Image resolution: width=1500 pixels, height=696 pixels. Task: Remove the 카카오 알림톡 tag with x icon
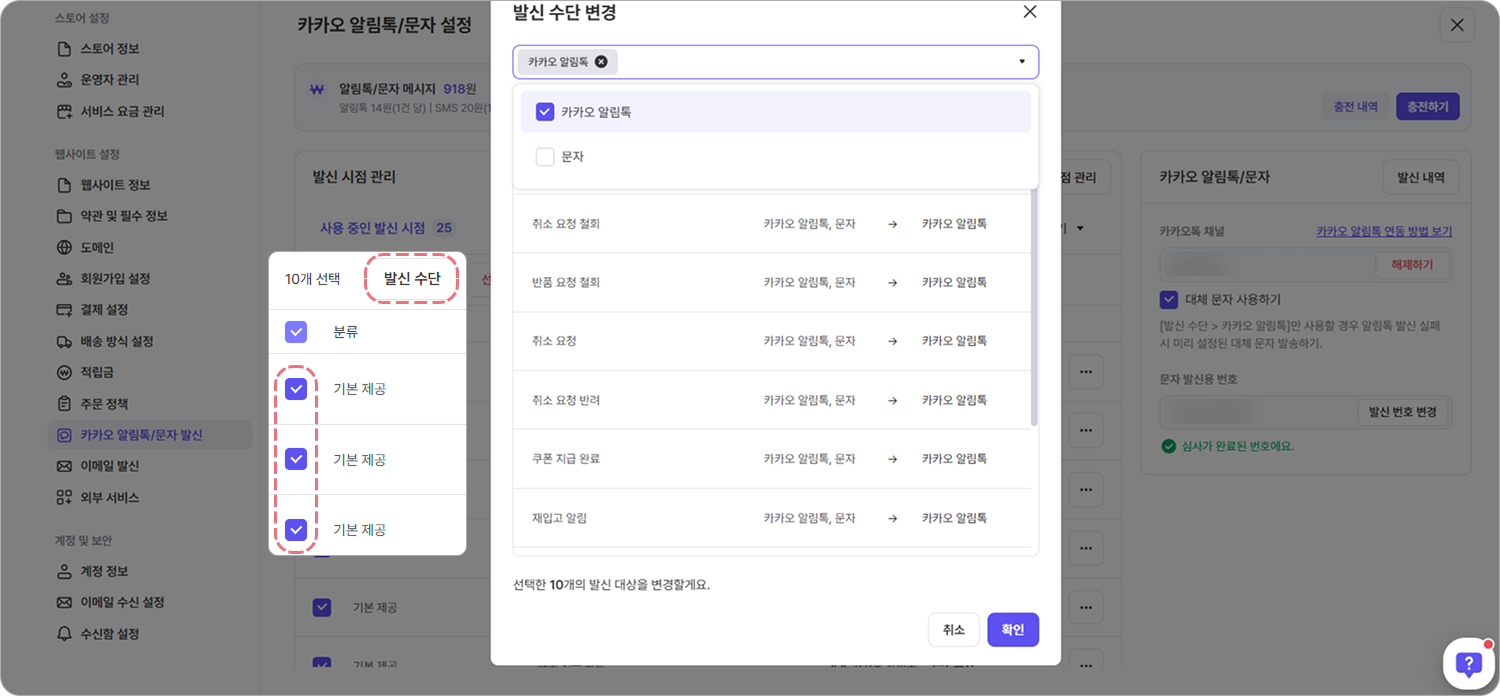[x=601, y=62]
